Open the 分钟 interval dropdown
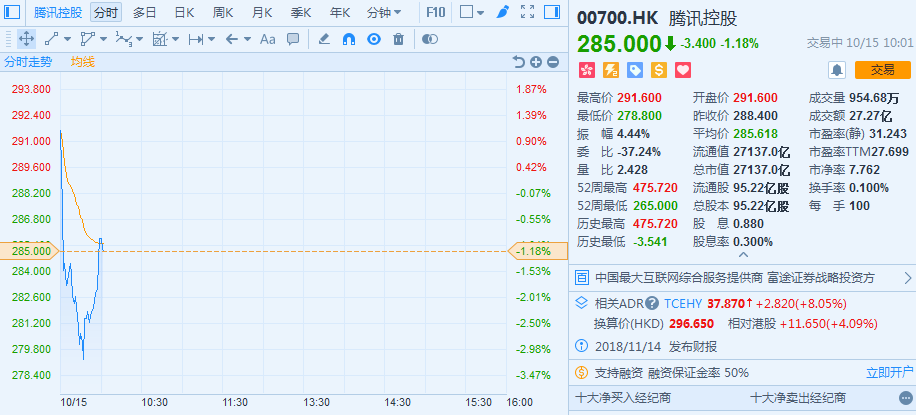This screenshot has width=916, height=415. point(384,13)
